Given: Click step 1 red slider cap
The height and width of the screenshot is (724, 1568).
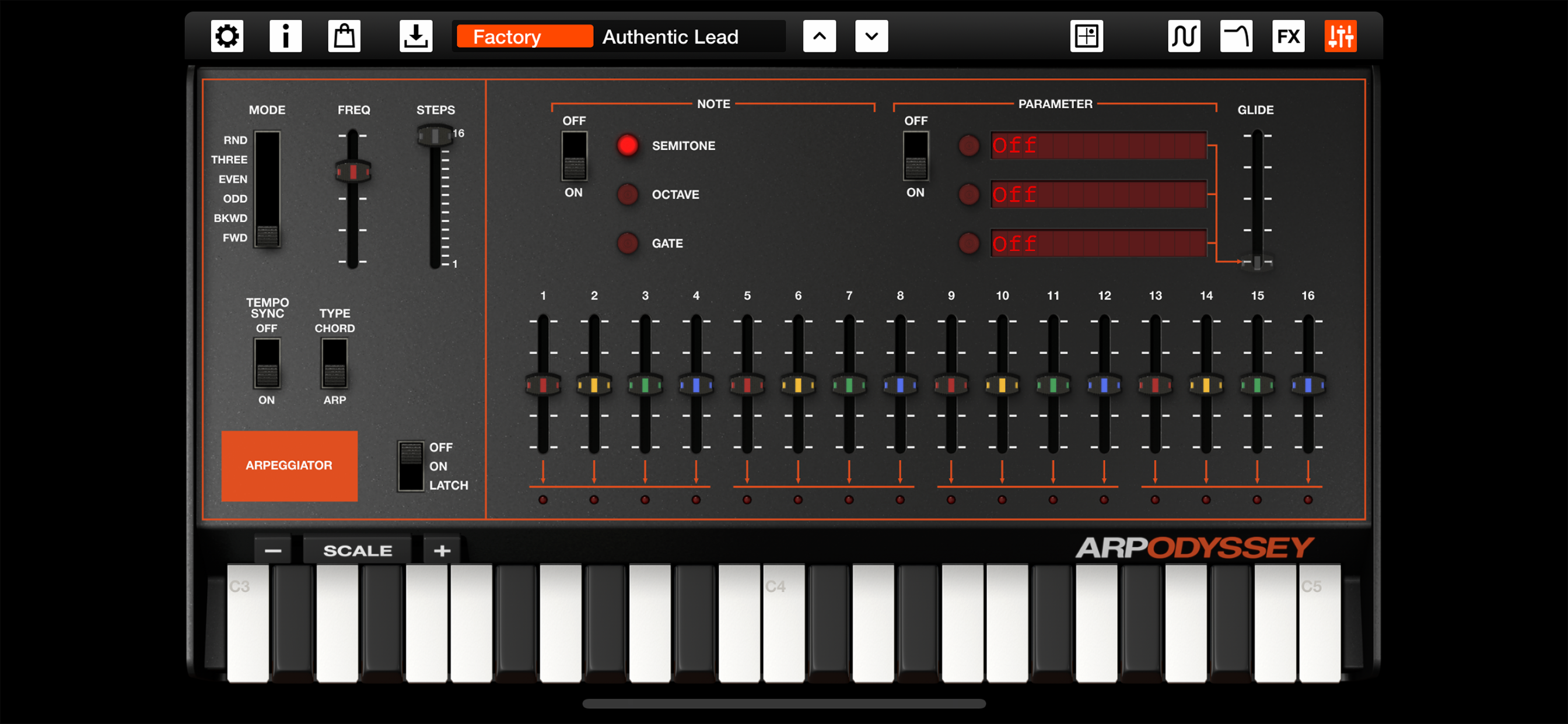Looking at the screenshot, I should (543, 385).
